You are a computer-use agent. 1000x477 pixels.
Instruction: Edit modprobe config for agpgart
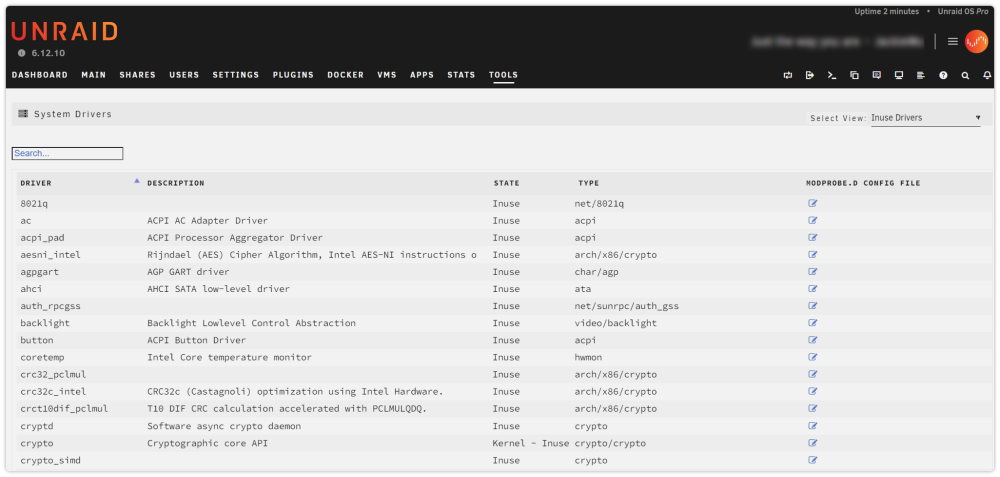(x=812, y=272)
